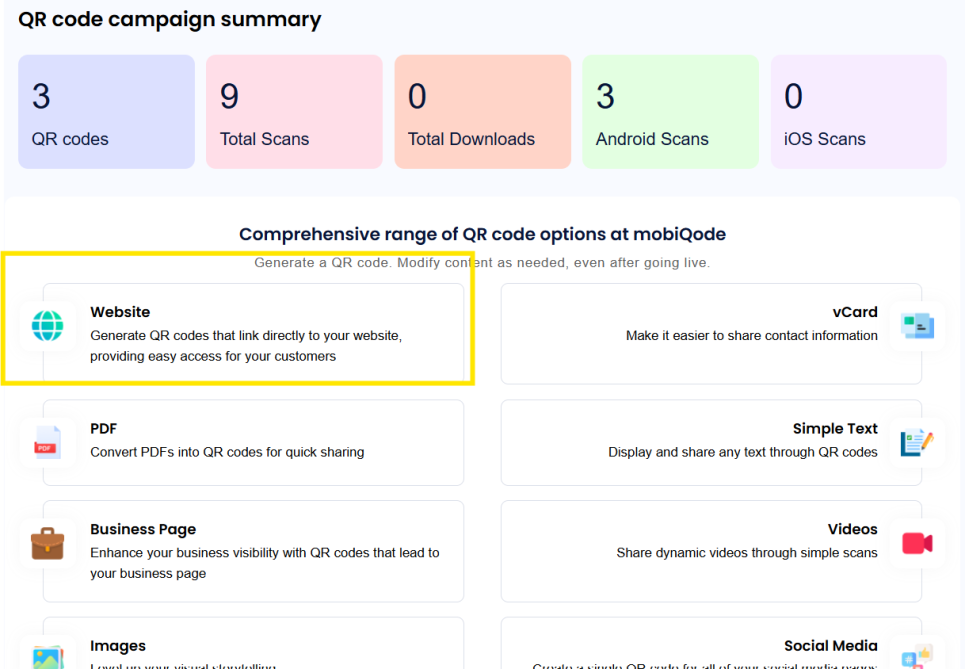Click the Android Scans summary card
The width and height of the screenshot is (965, 669).
pos(670,112)
